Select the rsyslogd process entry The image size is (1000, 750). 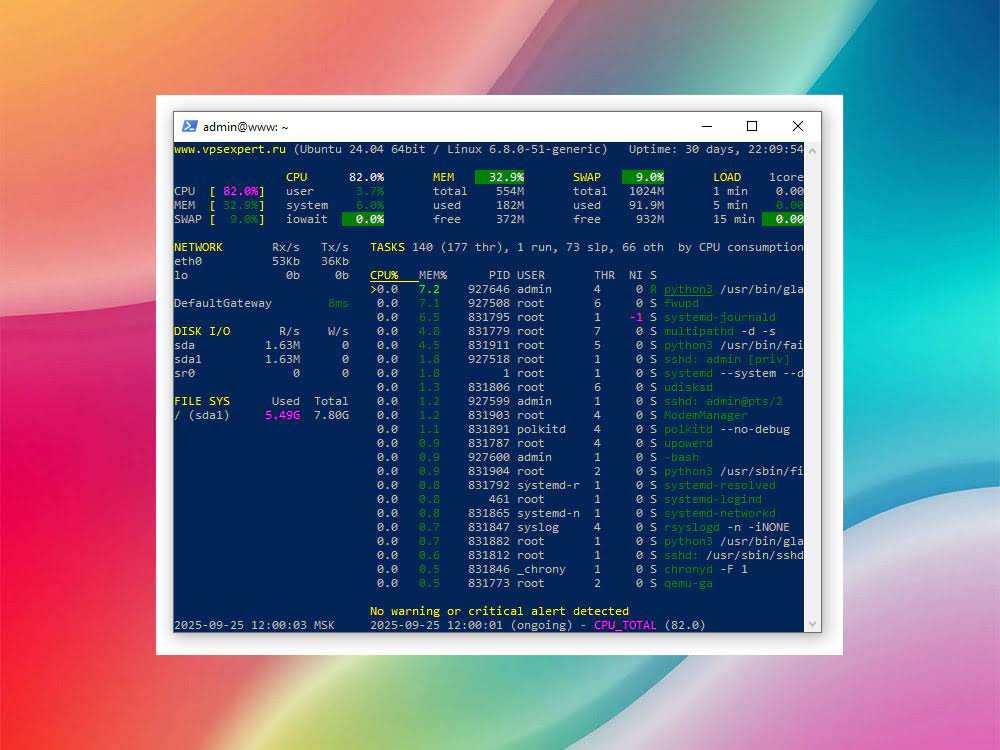tap(727, 528)
